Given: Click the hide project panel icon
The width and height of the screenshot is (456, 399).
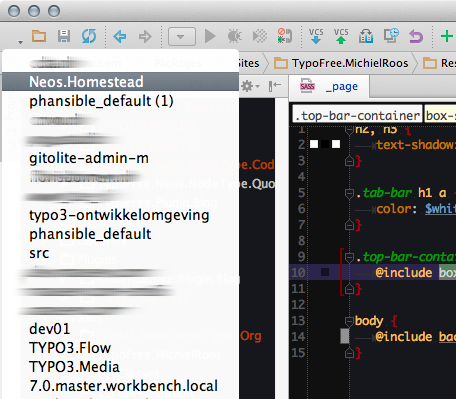Looking at the screenshot, I should coord(275,86).
